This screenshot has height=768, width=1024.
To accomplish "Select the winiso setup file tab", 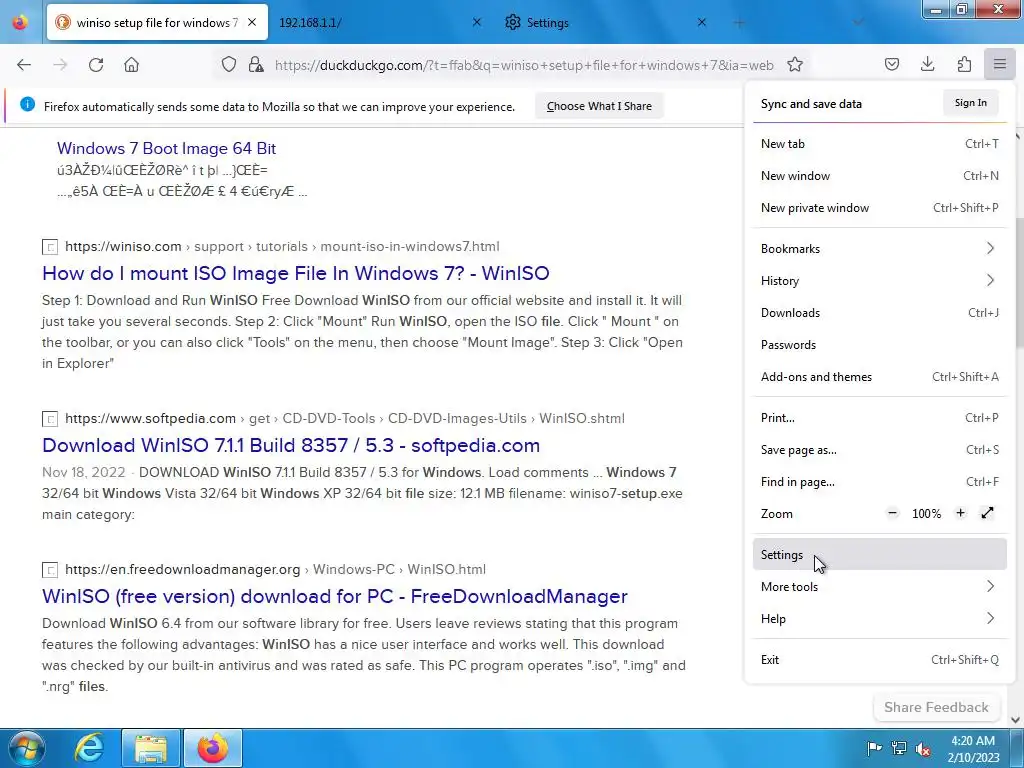I will pyautogui.click(x=157, y=22).
